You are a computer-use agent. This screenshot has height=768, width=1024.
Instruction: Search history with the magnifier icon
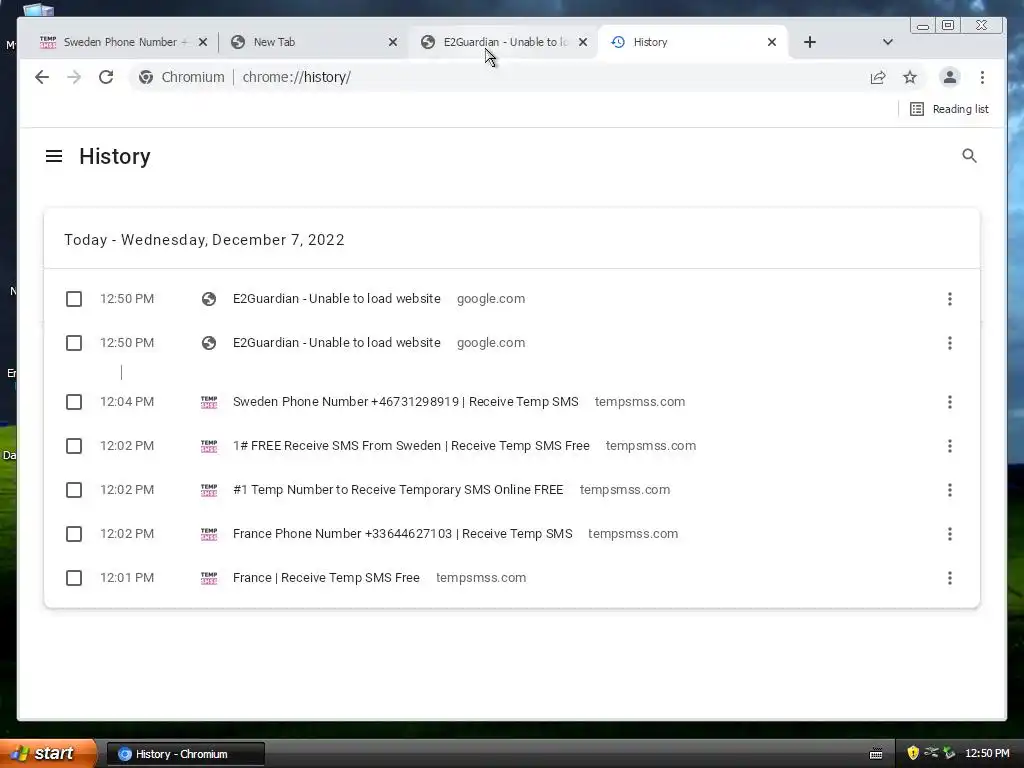point(969,155)
